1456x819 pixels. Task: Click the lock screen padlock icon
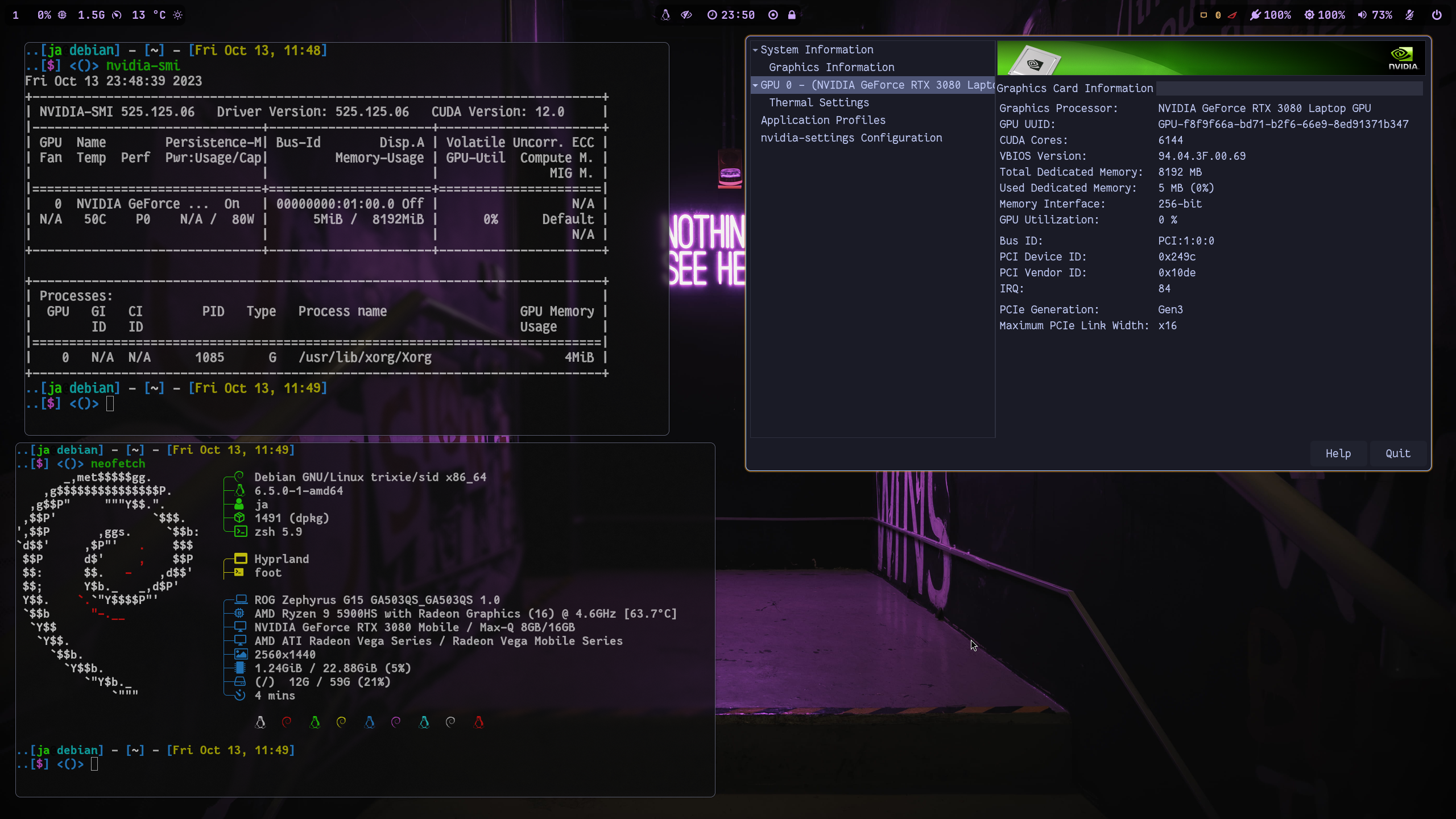pos(792,15)
